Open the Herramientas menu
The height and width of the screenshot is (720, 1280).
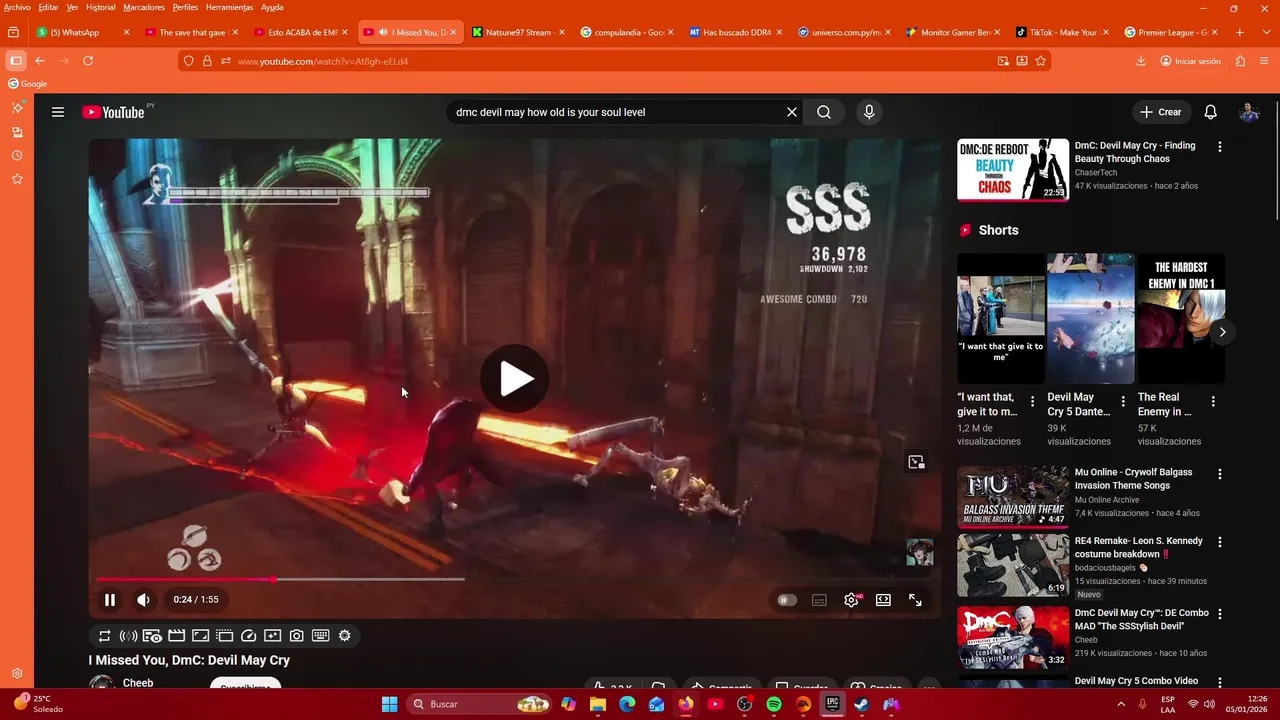click(x=229, y=7)
